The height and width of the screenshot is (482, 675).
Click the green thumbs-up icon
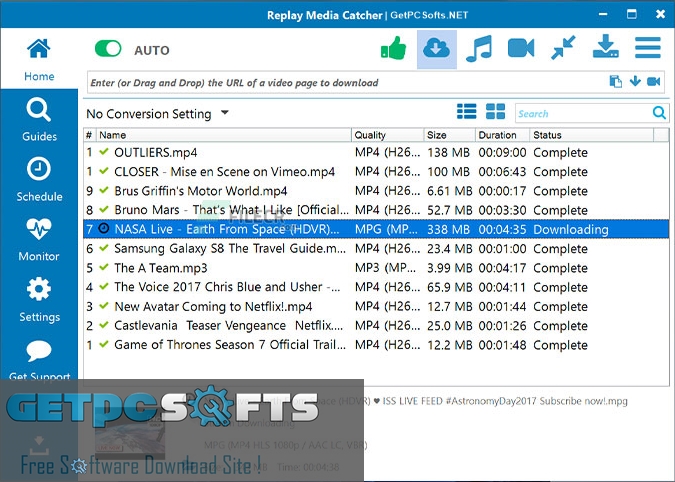[393, 48]
